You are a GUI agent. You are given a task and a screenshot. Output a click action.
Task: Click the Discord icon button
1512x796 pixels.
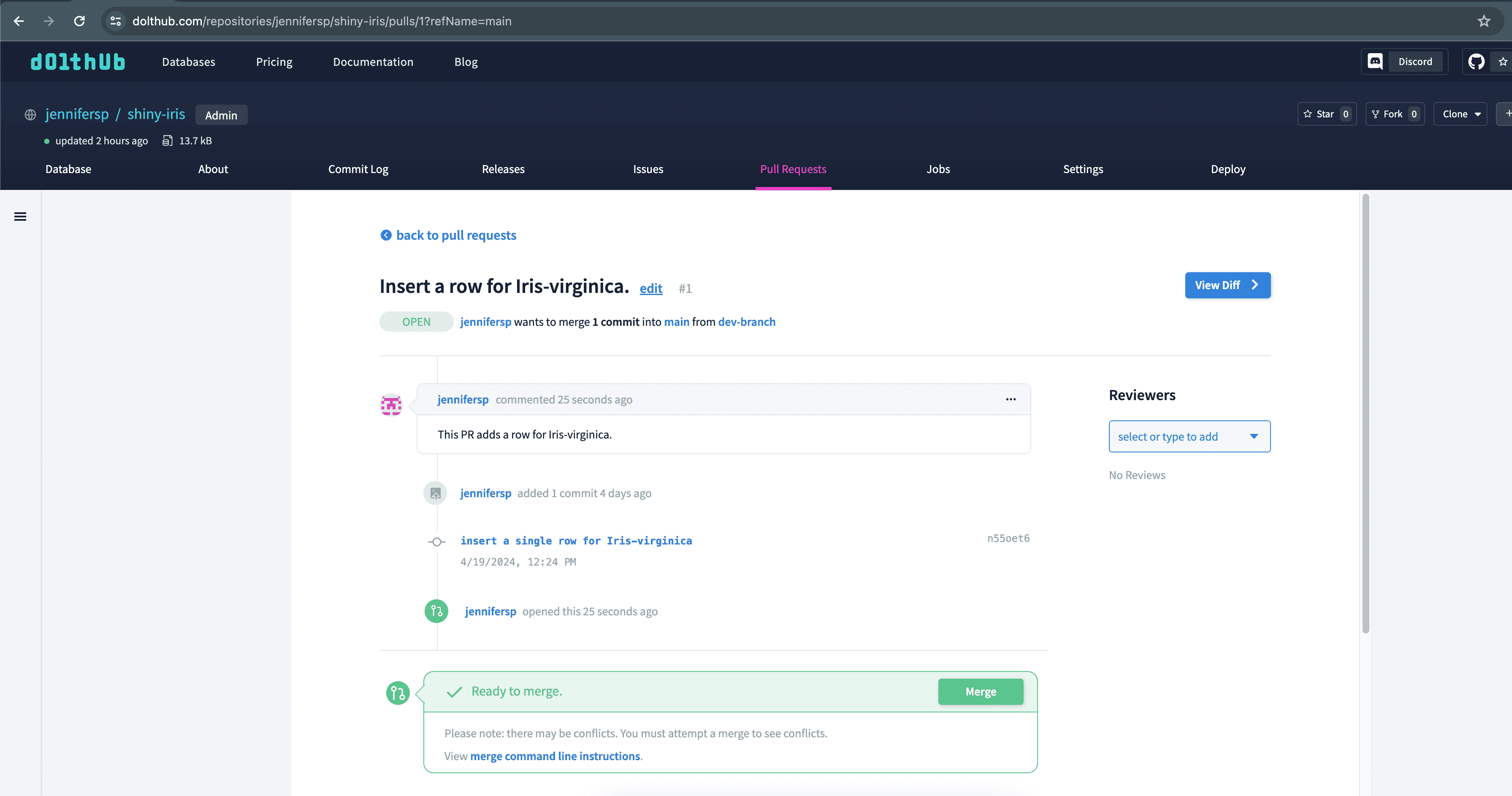(1405, 62)
